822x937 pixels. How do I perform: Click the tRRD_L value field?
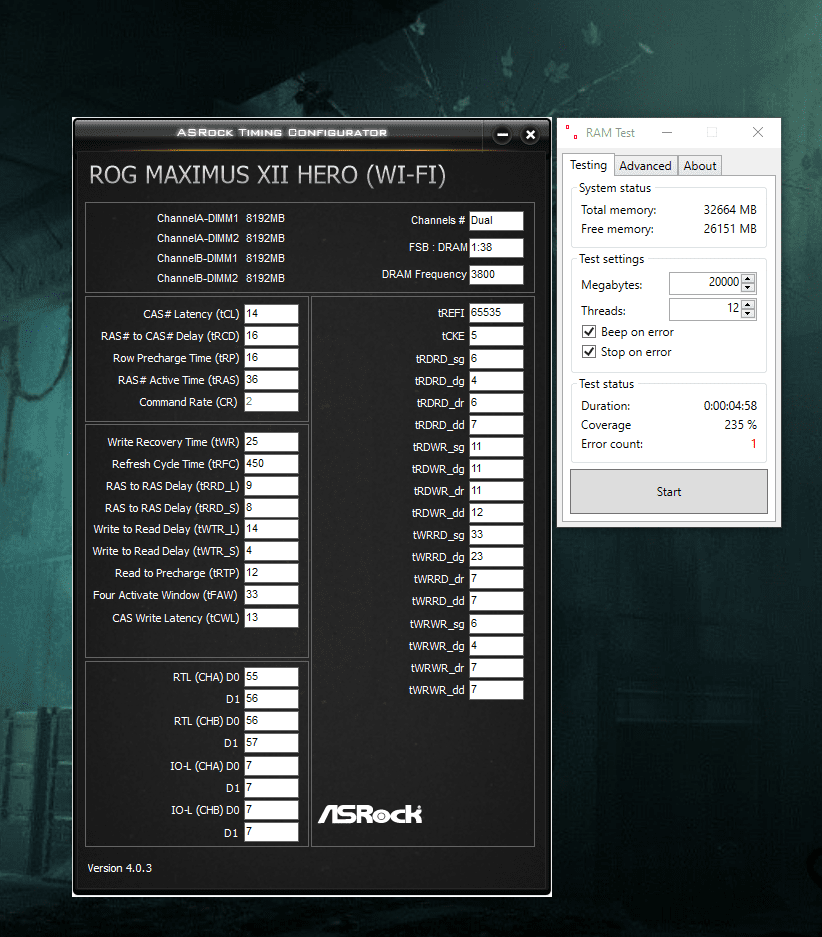pos(271,486)
